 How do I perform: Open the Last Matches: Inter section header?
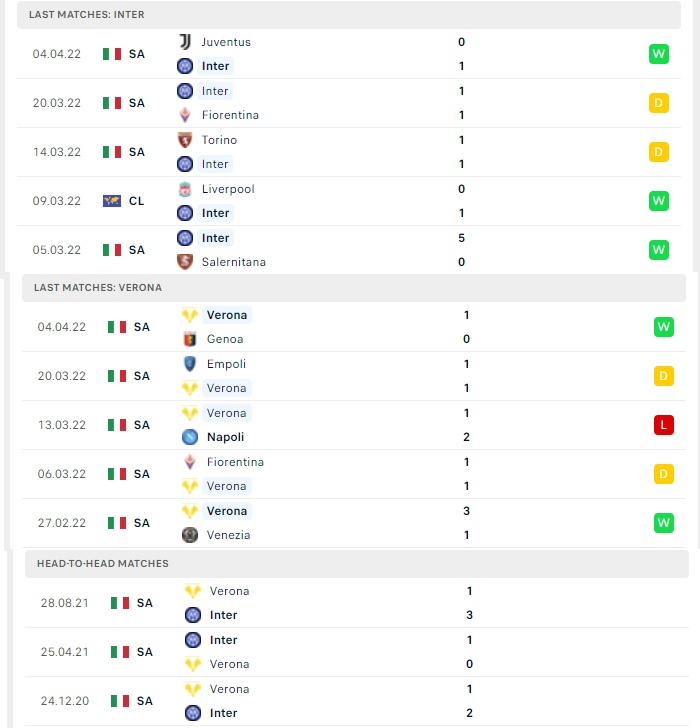[x=349, y=14]
